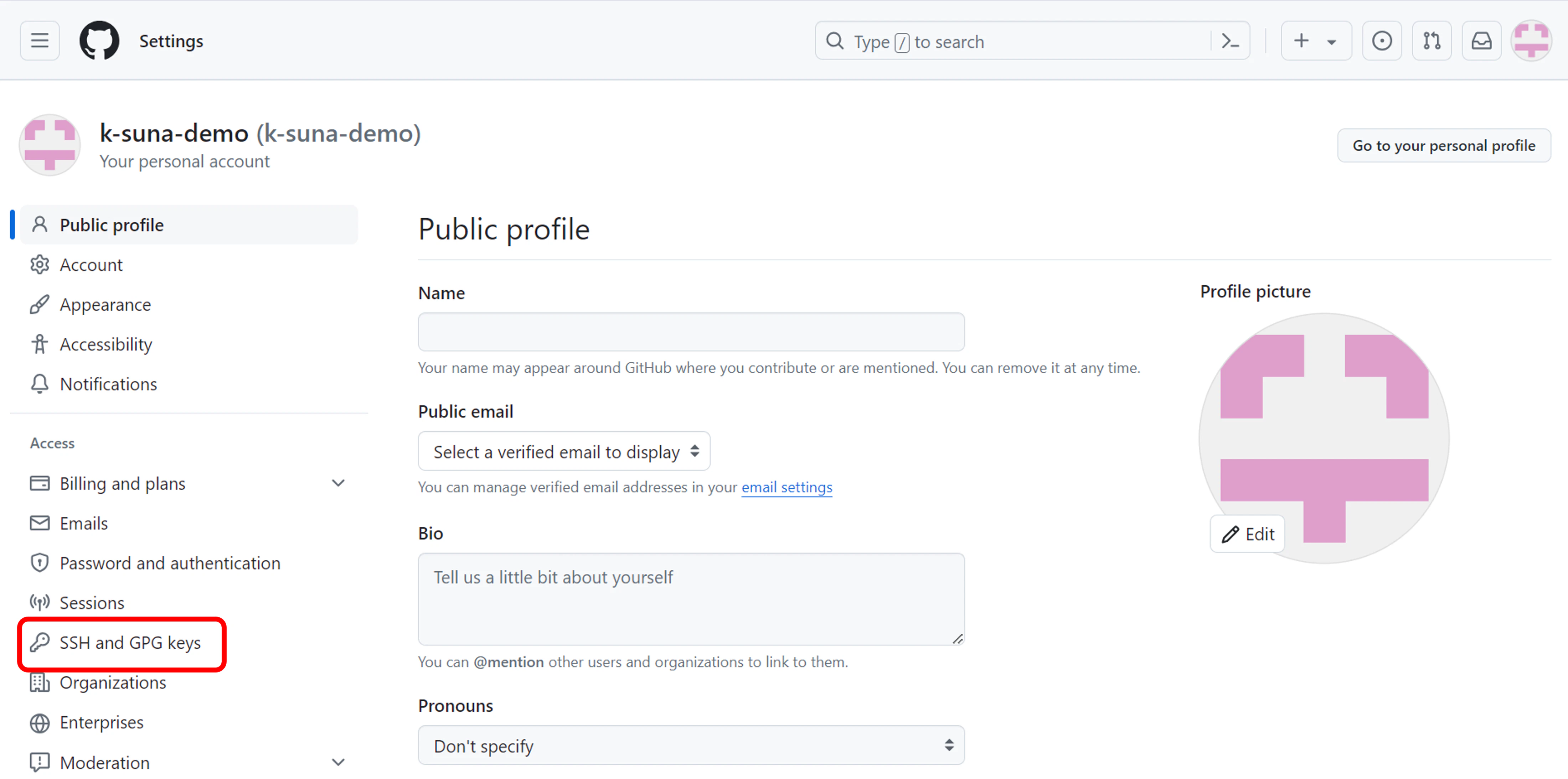
Task: Click the pencil icon on Edit
Action: 1229,534
